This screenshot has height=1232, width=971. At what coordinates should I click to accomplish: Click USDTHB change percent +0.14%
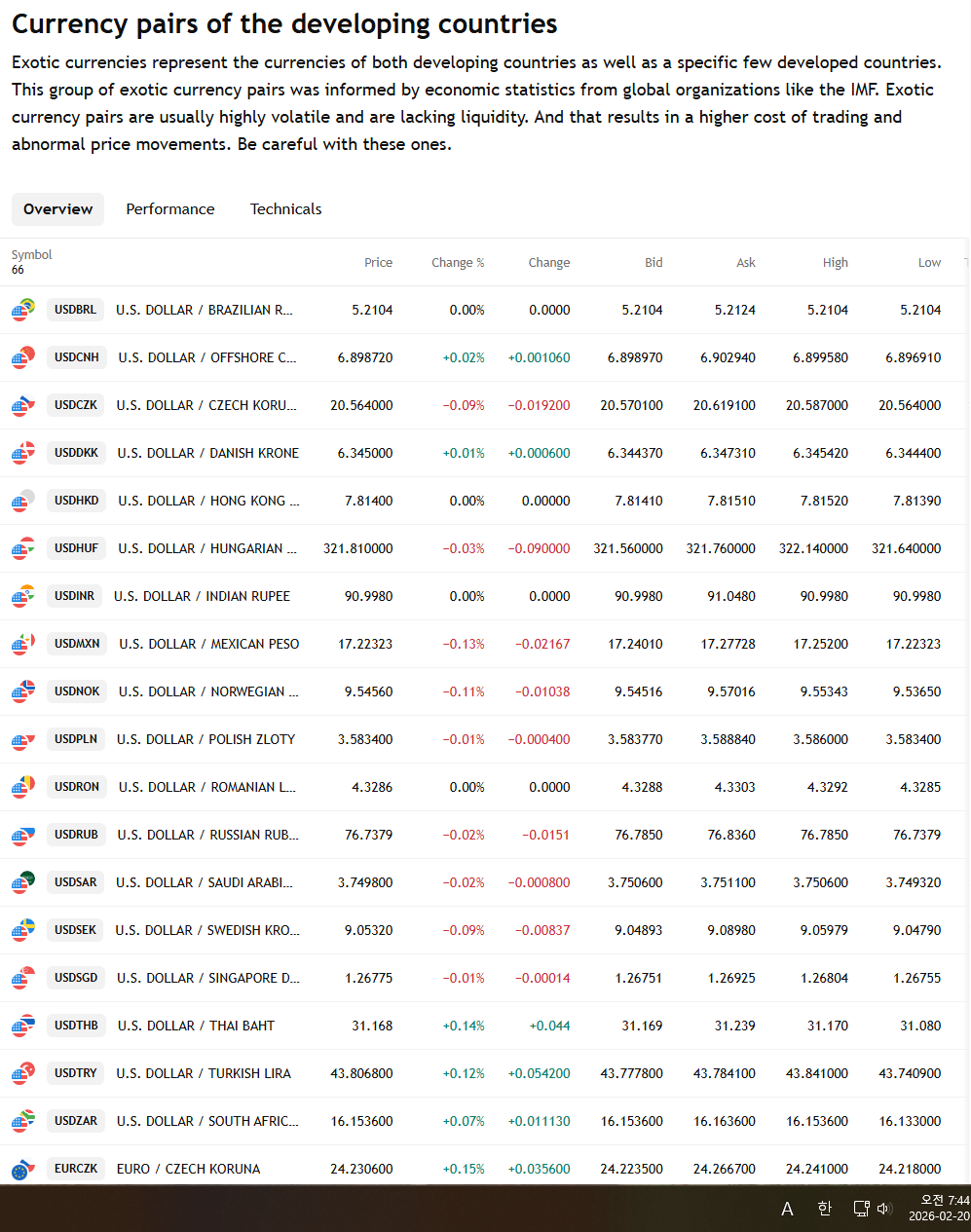tap(464, 1026)
